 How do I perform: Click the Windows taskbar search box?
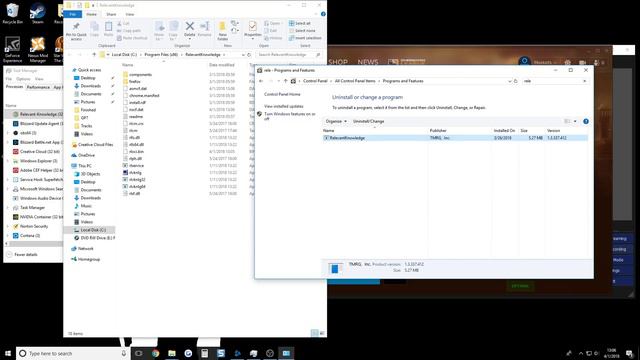coord(73,353)
